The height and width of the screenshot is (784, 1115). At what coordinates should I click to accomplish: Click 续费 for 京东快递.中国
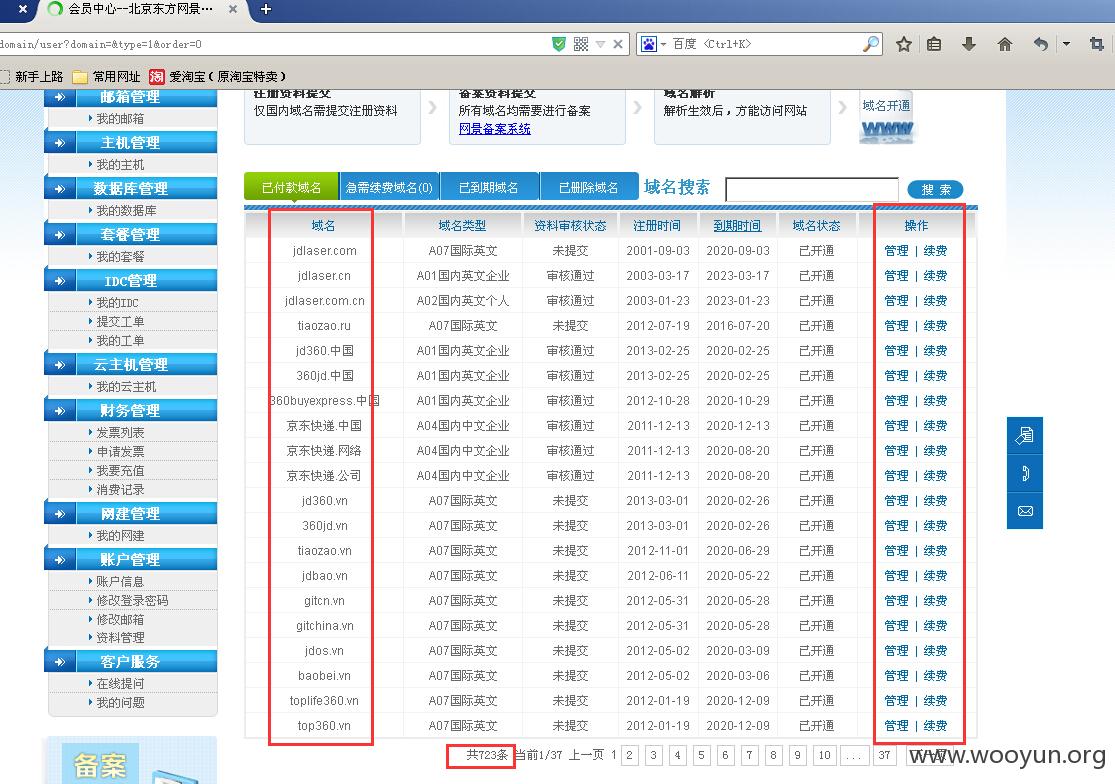935,426
